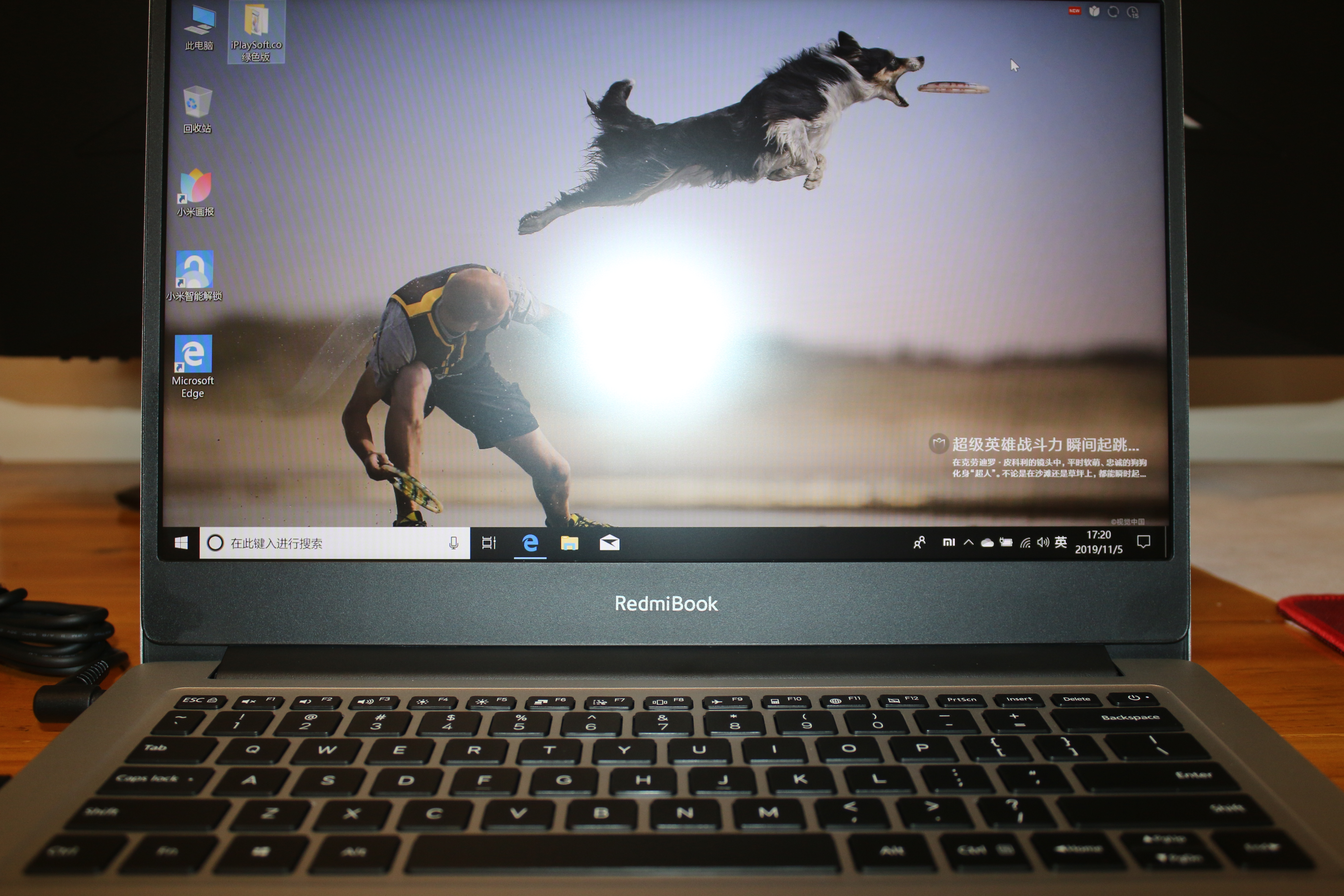1344x896 pixels.
Task: Open File Explorer from the taskbar
Action: (569, 542)
